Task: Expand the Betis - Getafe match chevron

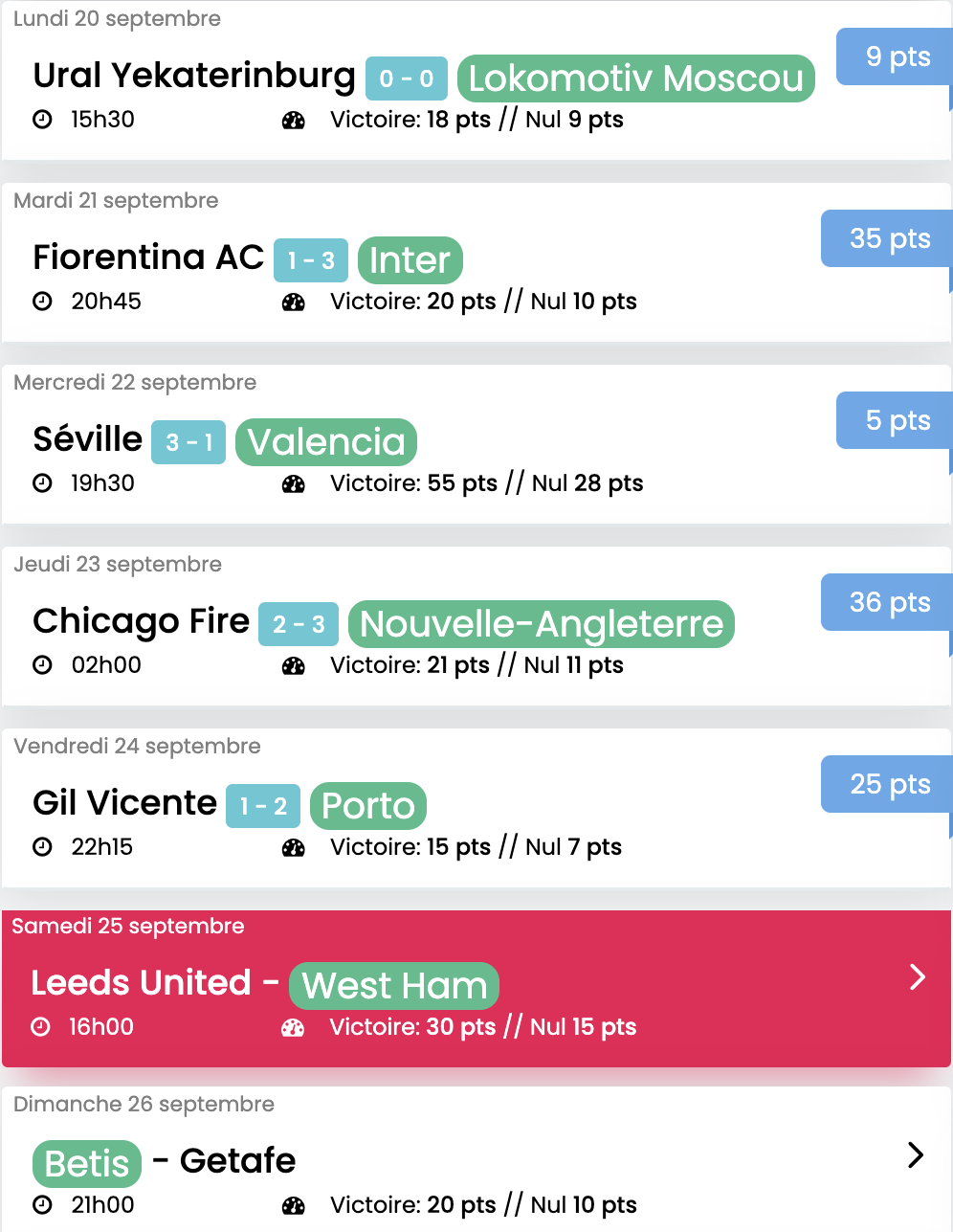Action: [x=916, y=1155]
